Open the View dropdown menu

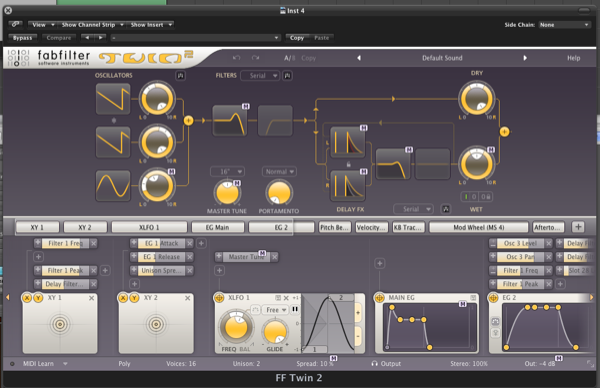[42, 24]
